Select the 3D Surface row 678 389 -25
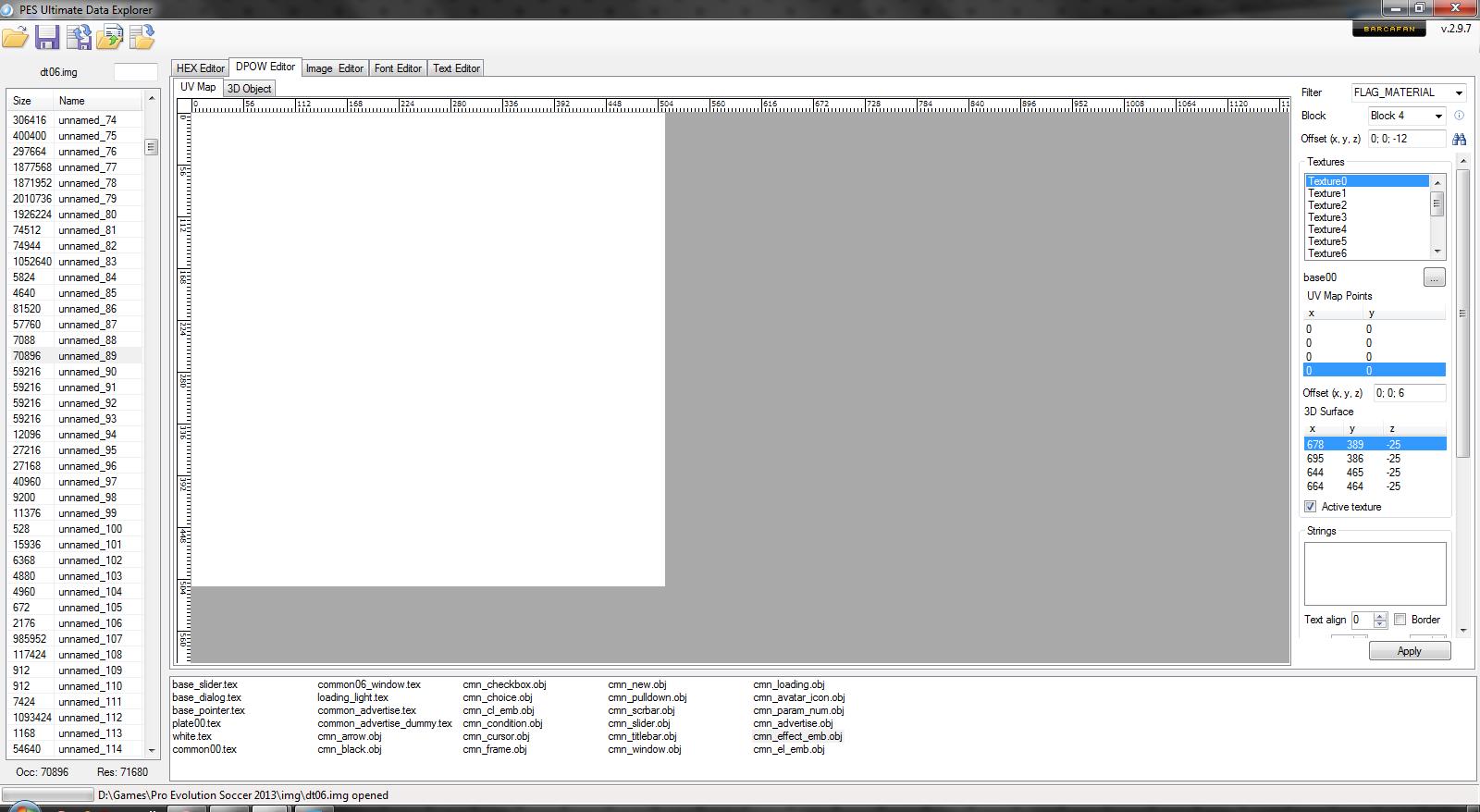The image size is (1480, 812). pyautogui.click(x=1375, y=445)
